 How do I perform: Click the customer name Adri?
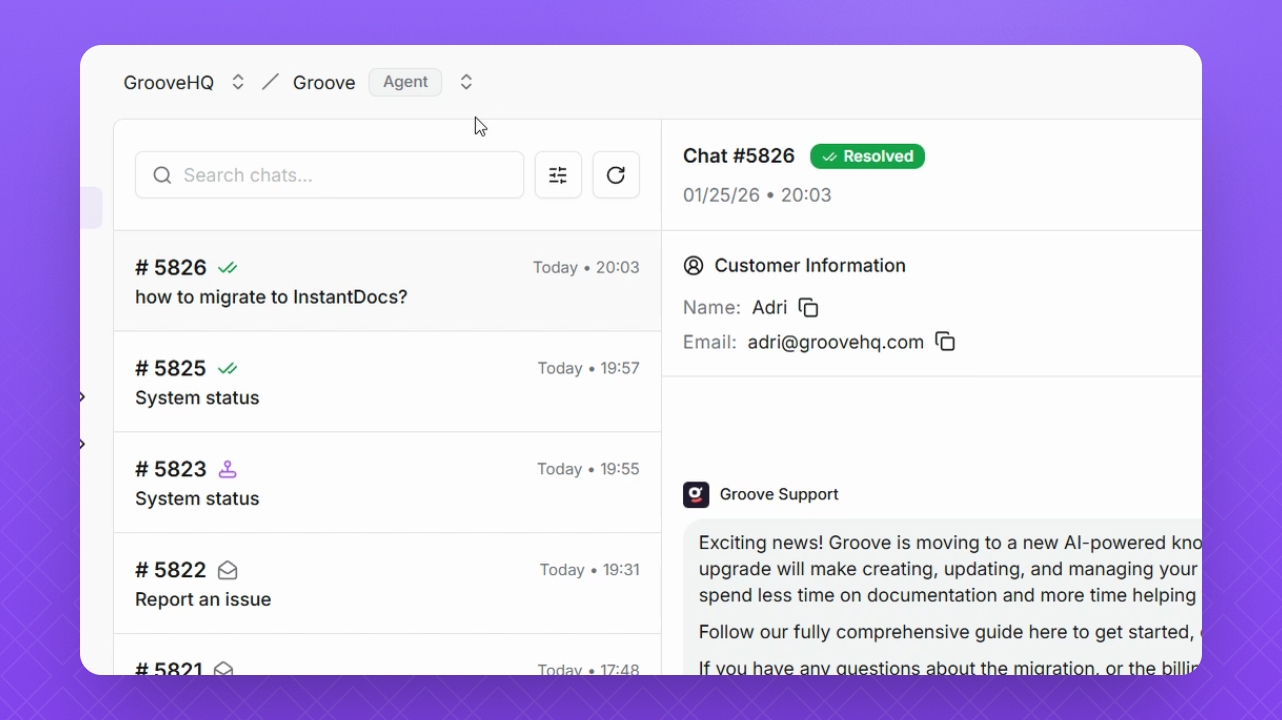coord(770,308)
